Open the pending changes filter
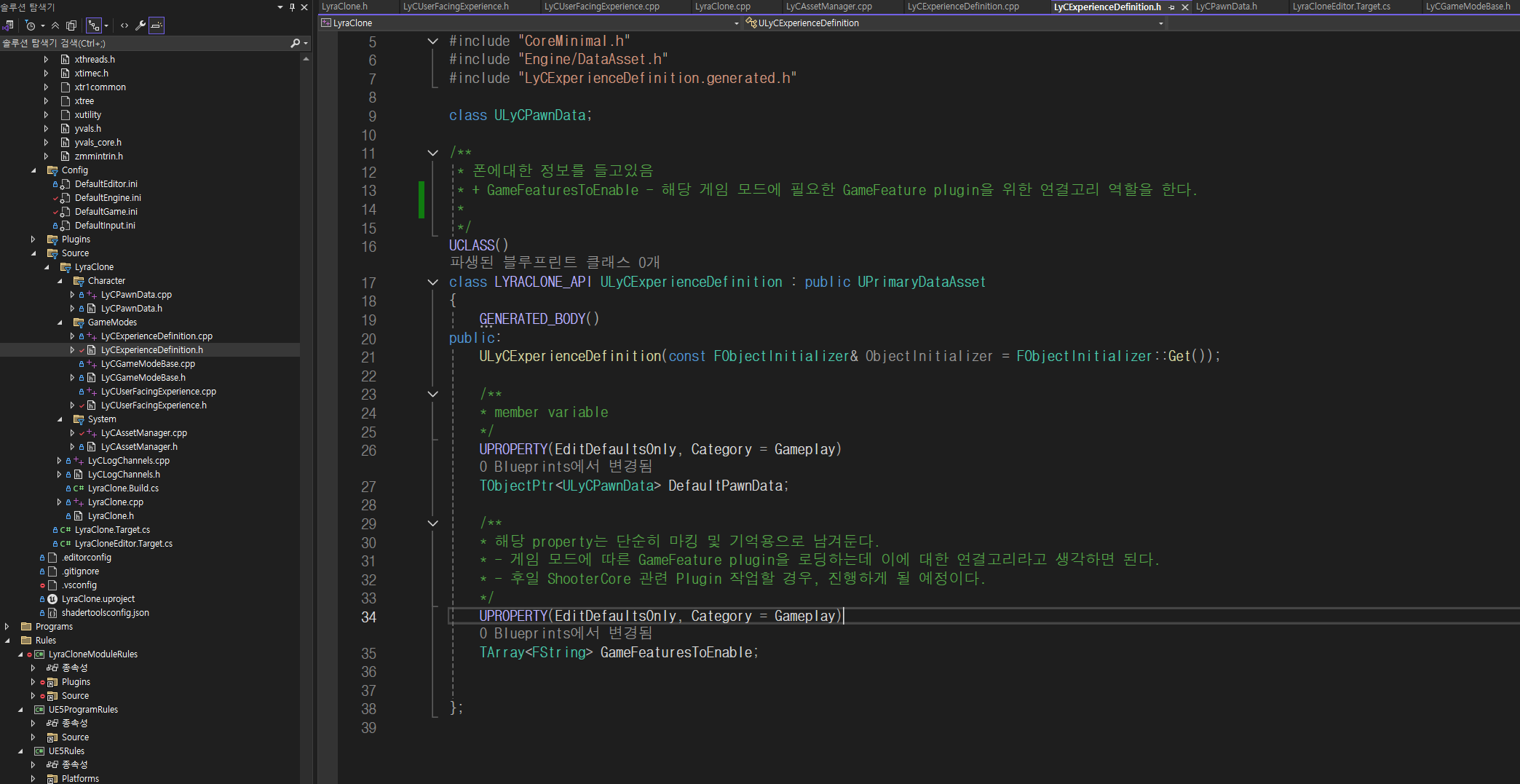Screen dimensions: 1520x784 (x=31, y=25)
